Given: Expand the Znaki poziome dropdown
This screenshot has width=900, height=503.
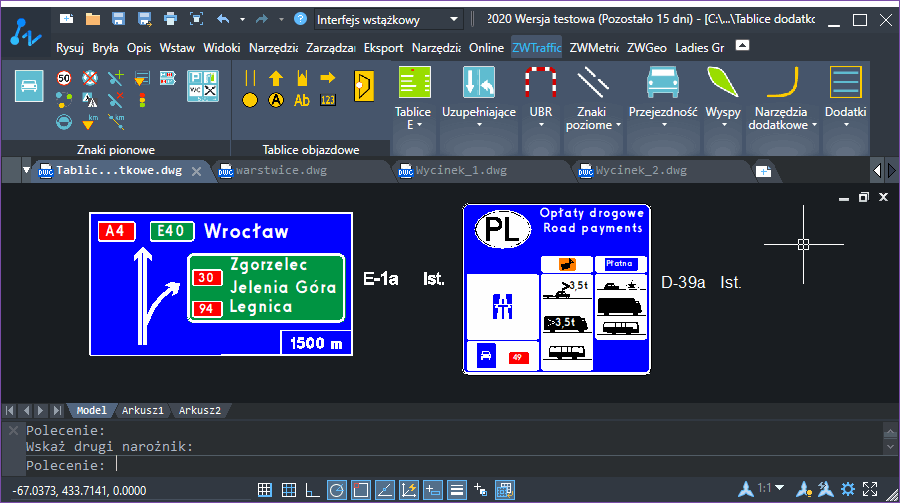Looking at the screenshot, I should [x=618, y=125].
